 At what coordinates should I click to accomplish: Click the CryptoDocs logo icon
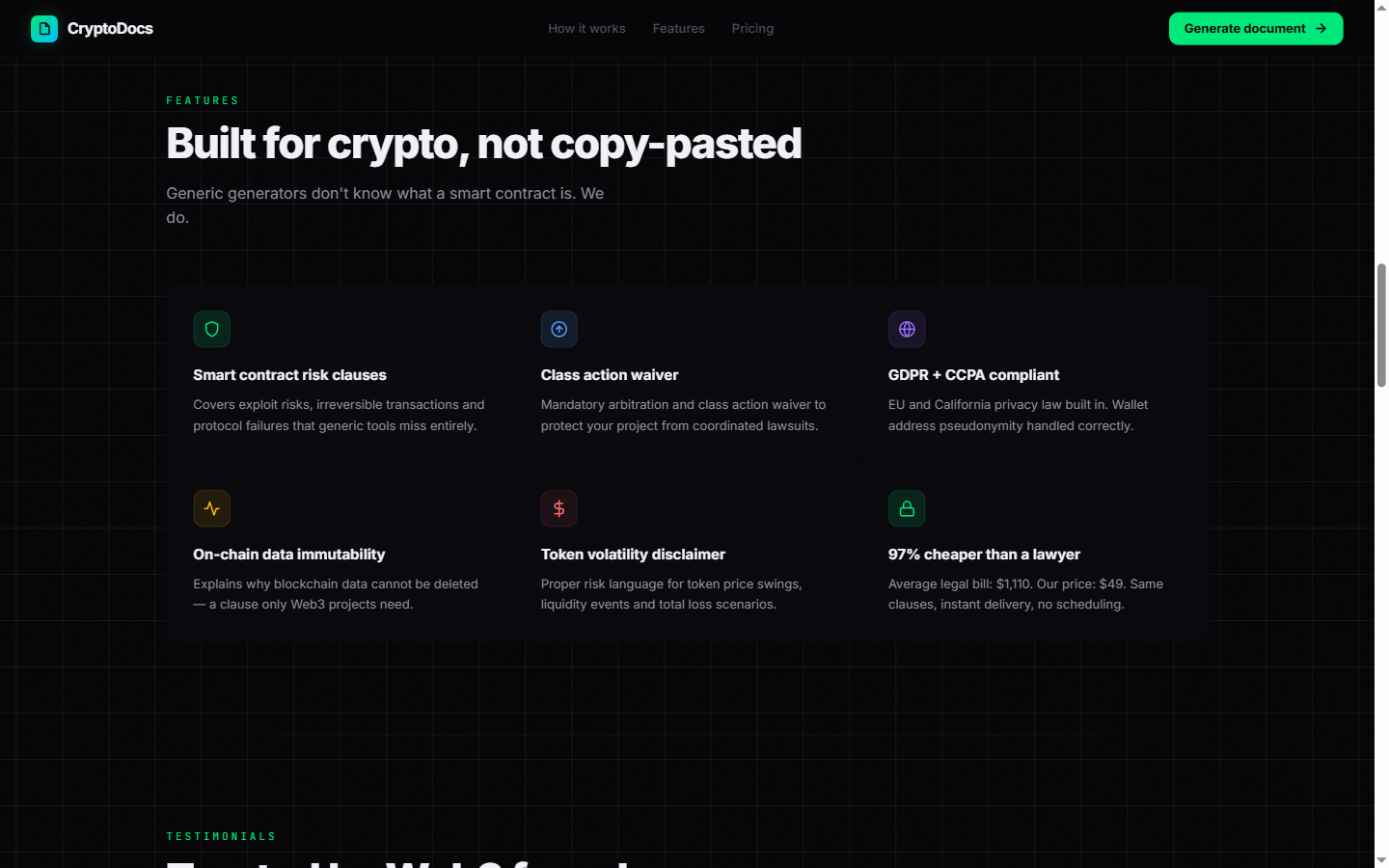(43, 28)
